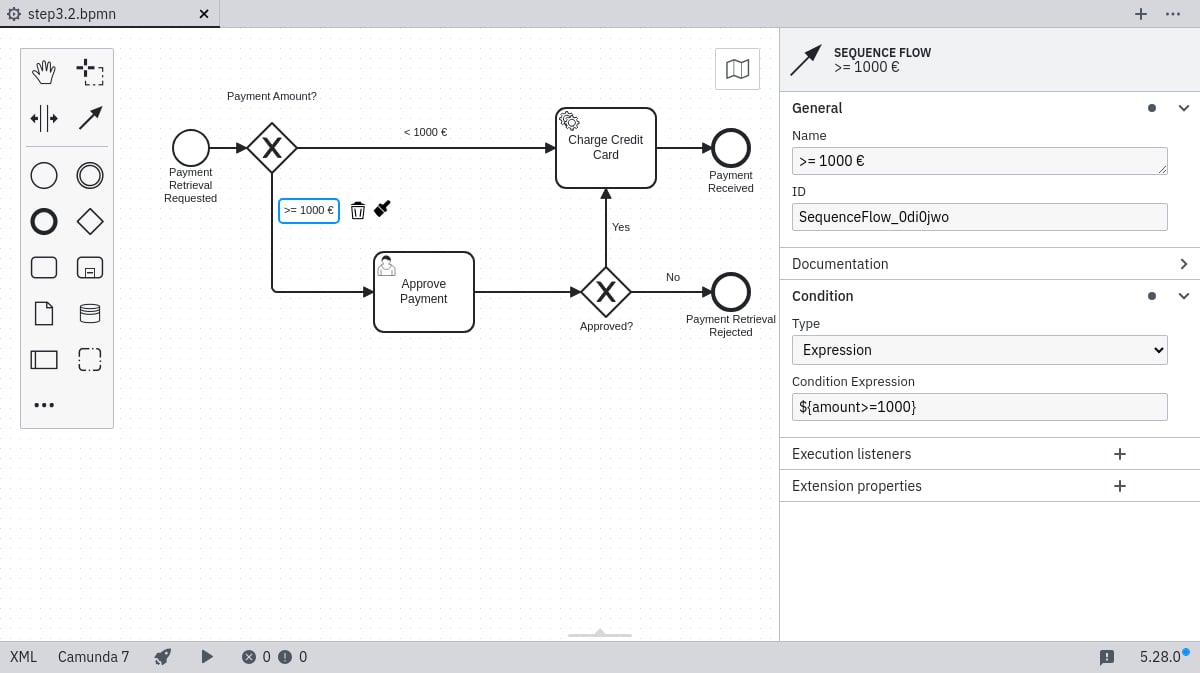Create a data store reference from palette
1200x673 pixels.
tap(90, 313)
